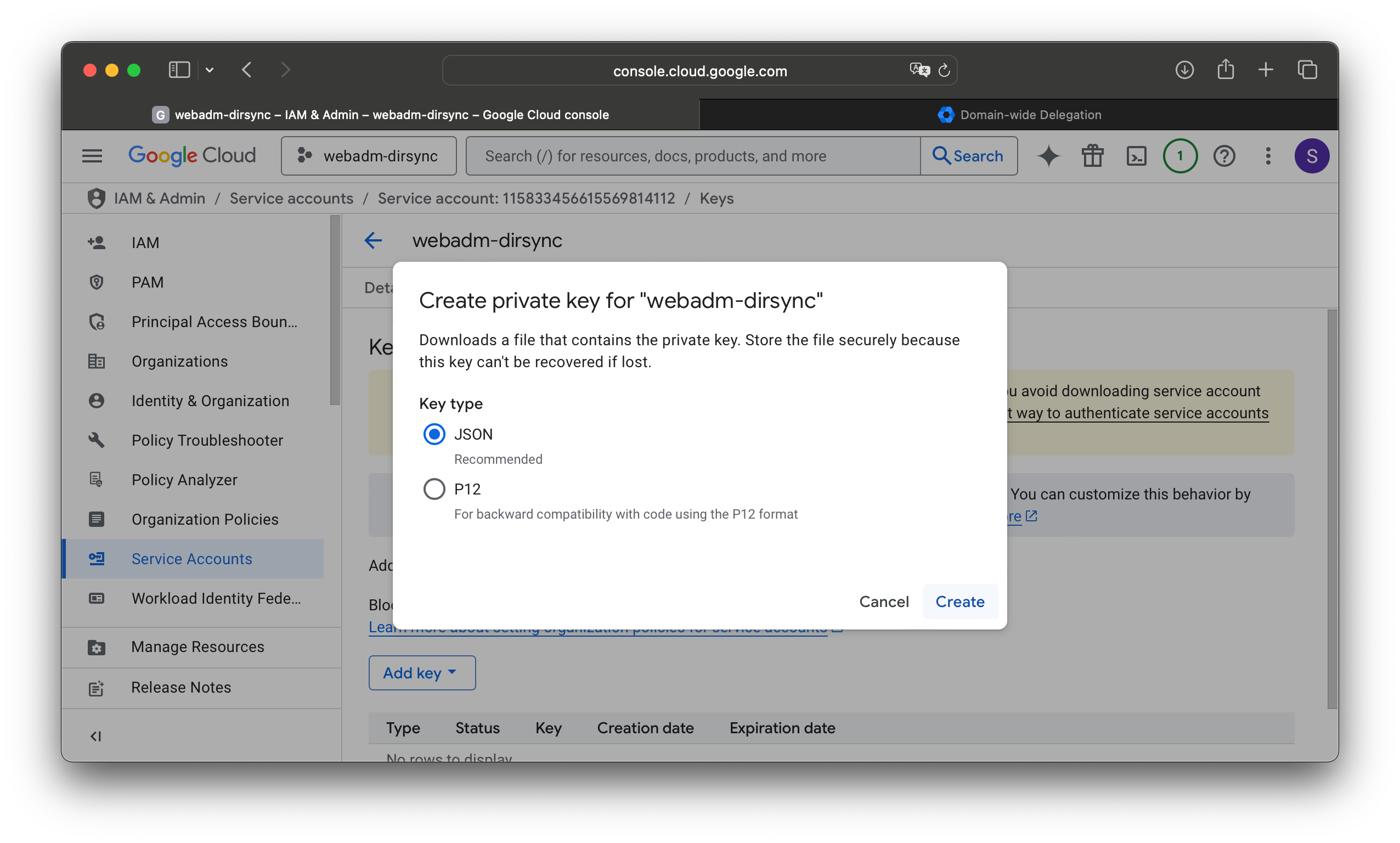Expand Safari sidebar options chevron

pos(210,70)
